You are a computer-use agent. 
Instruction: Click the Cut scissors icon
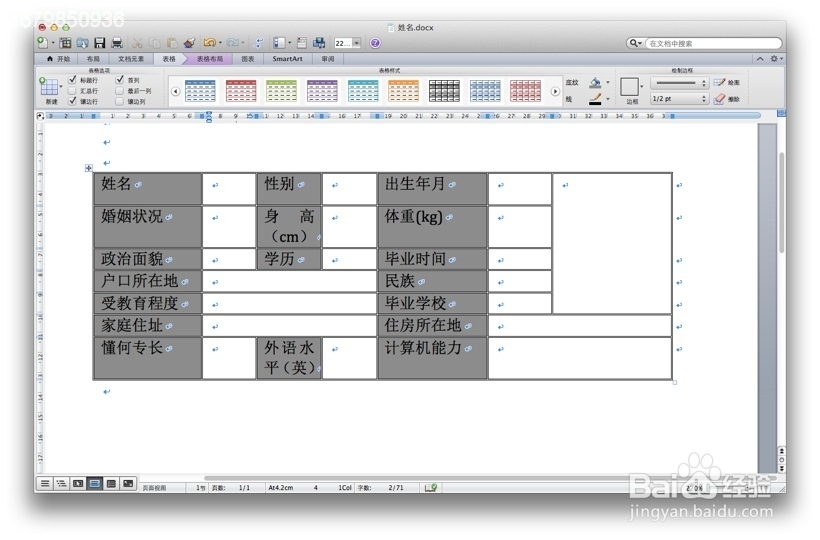[138, 43]
